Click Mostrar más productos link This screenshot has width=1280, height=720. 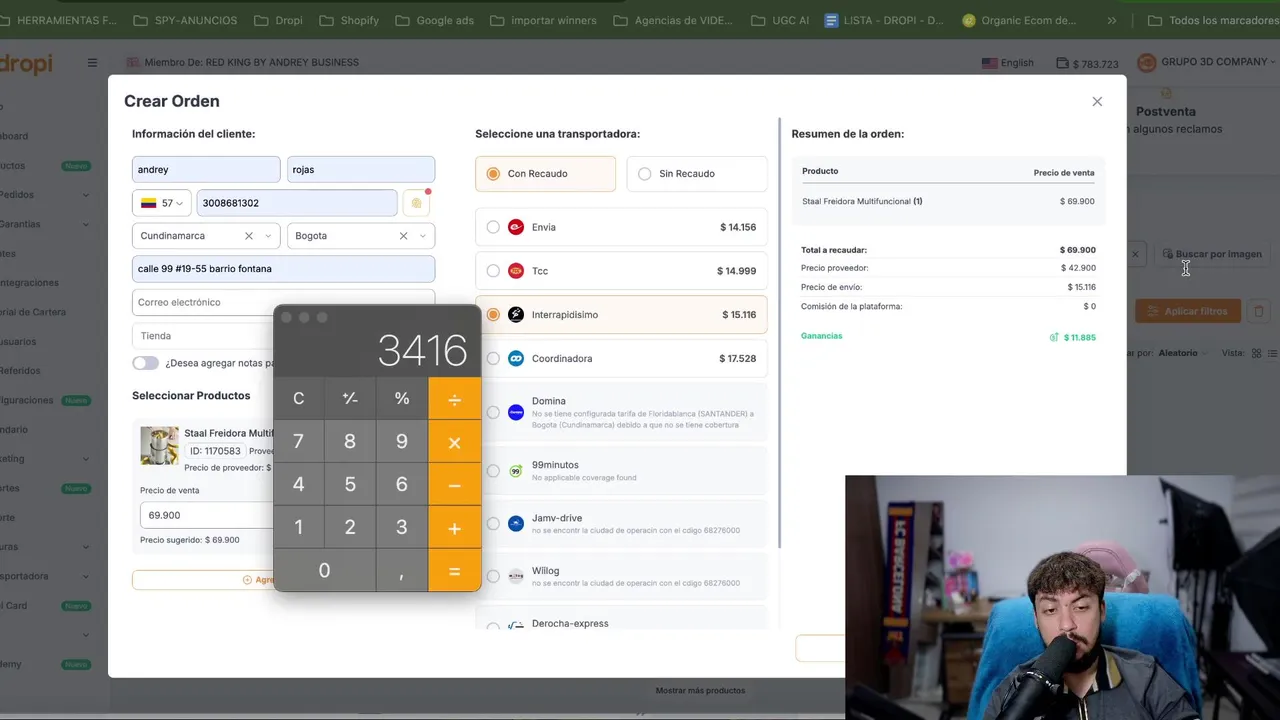click(700, 690)
